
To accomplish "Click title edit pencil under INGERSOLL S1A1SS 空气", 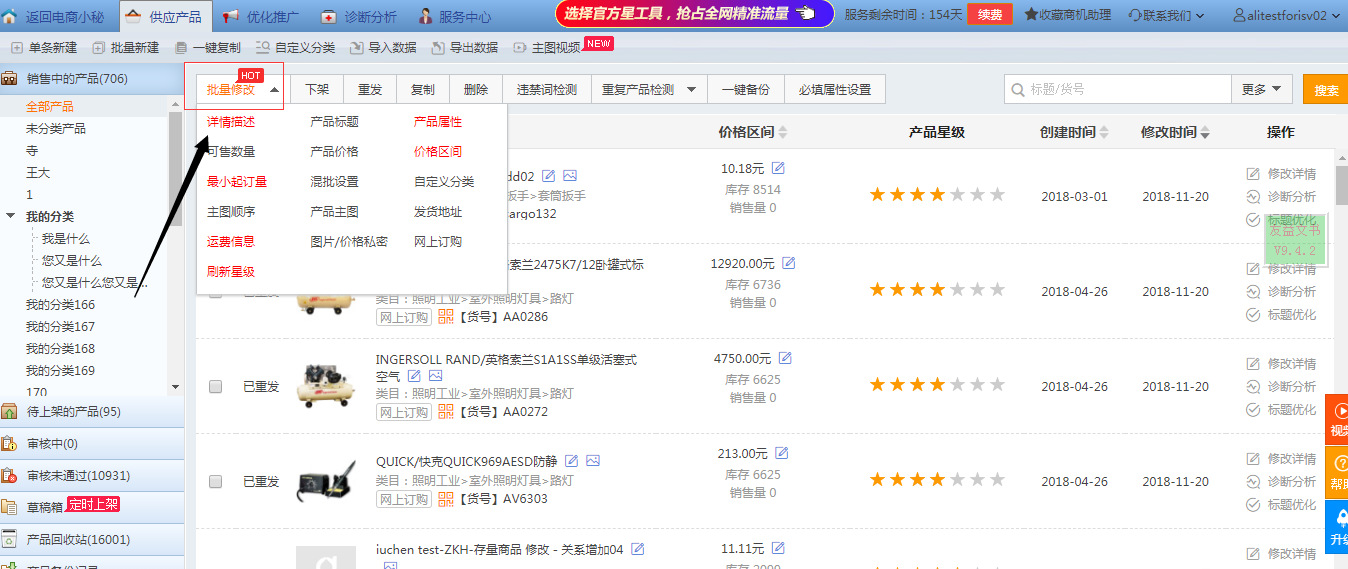I will tap(414, 376).
